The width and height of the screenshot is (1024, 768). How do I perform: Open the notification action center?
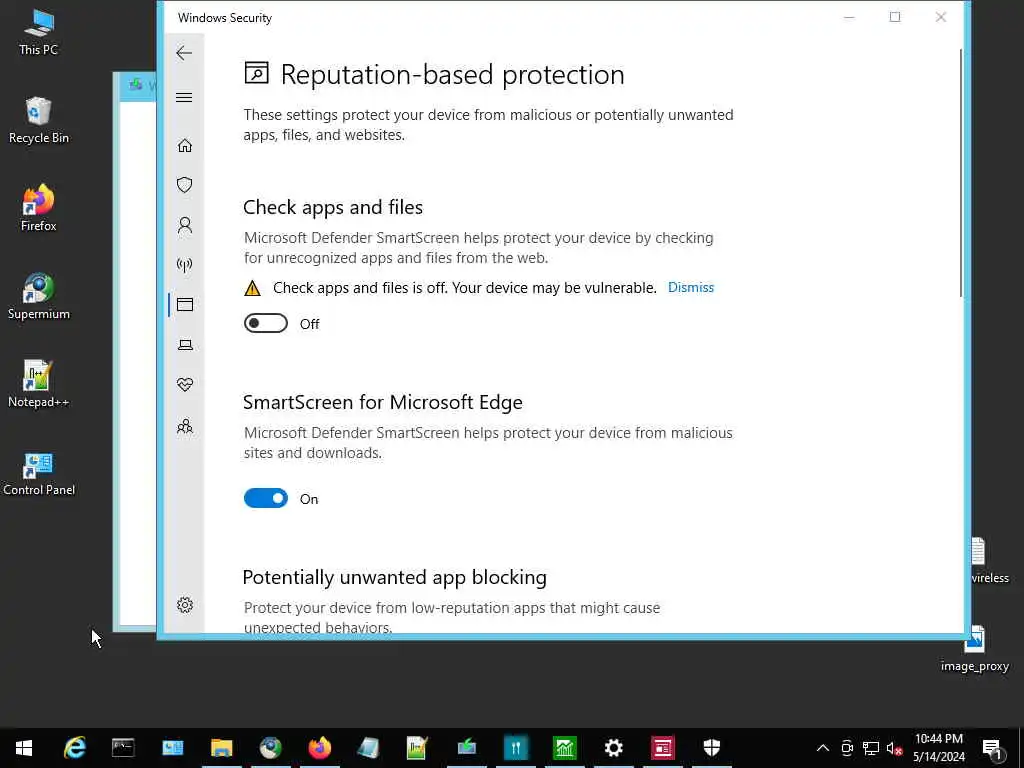[992, 748]
